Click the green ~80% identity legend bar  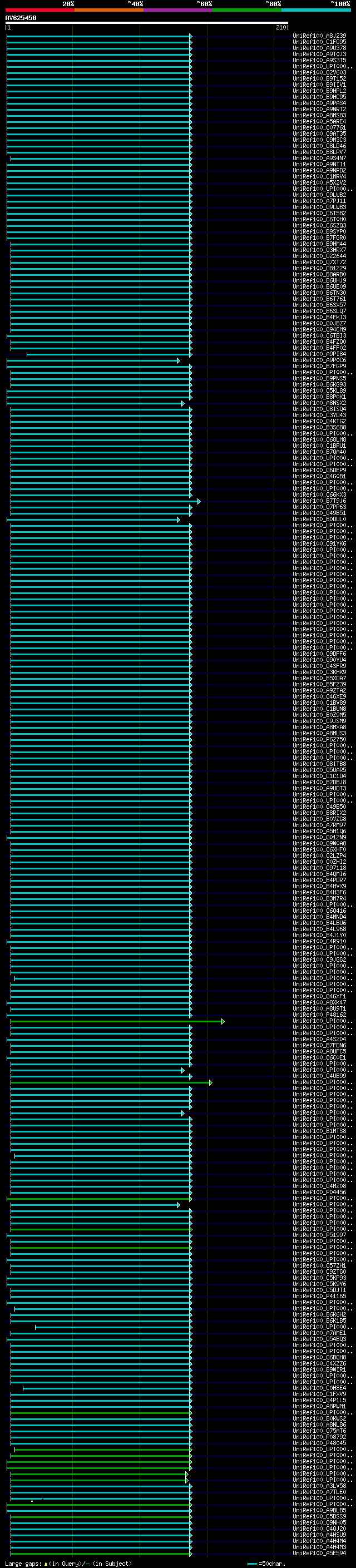tap(247, 10)
